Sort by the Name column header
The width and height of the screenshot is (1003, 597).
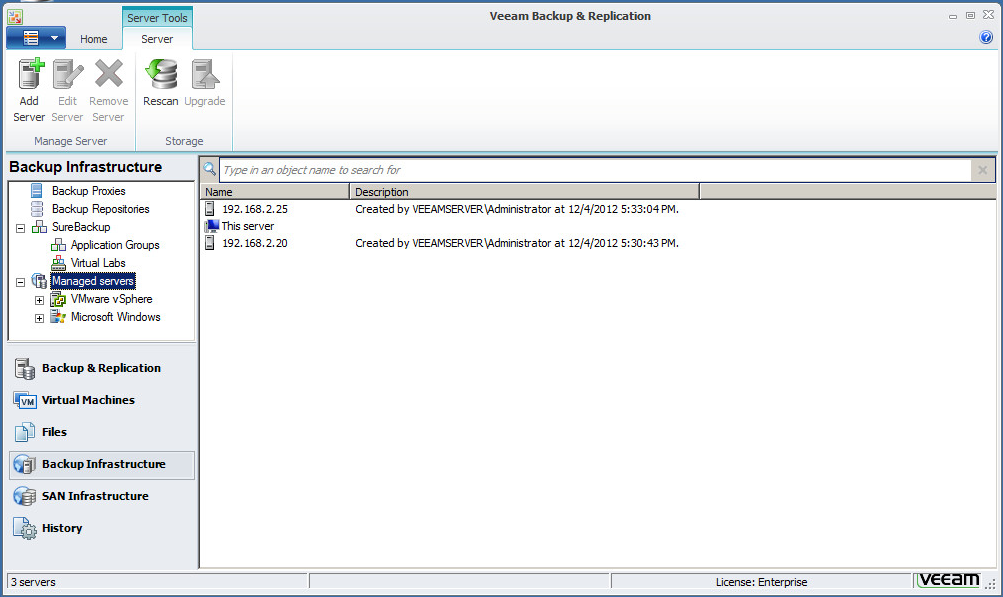tap(275, 191)
